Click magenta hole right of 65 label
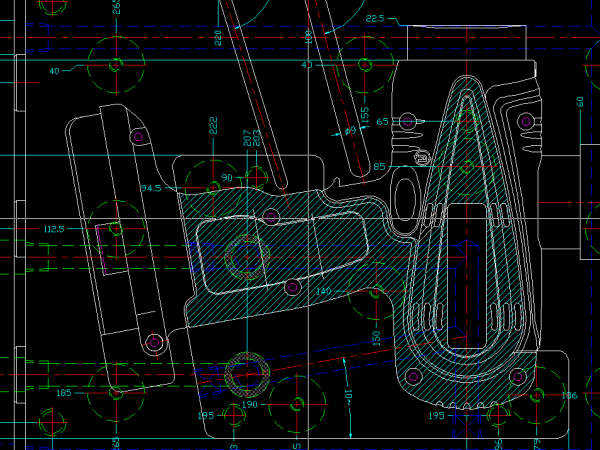600x450 pixels. (409, 121)
